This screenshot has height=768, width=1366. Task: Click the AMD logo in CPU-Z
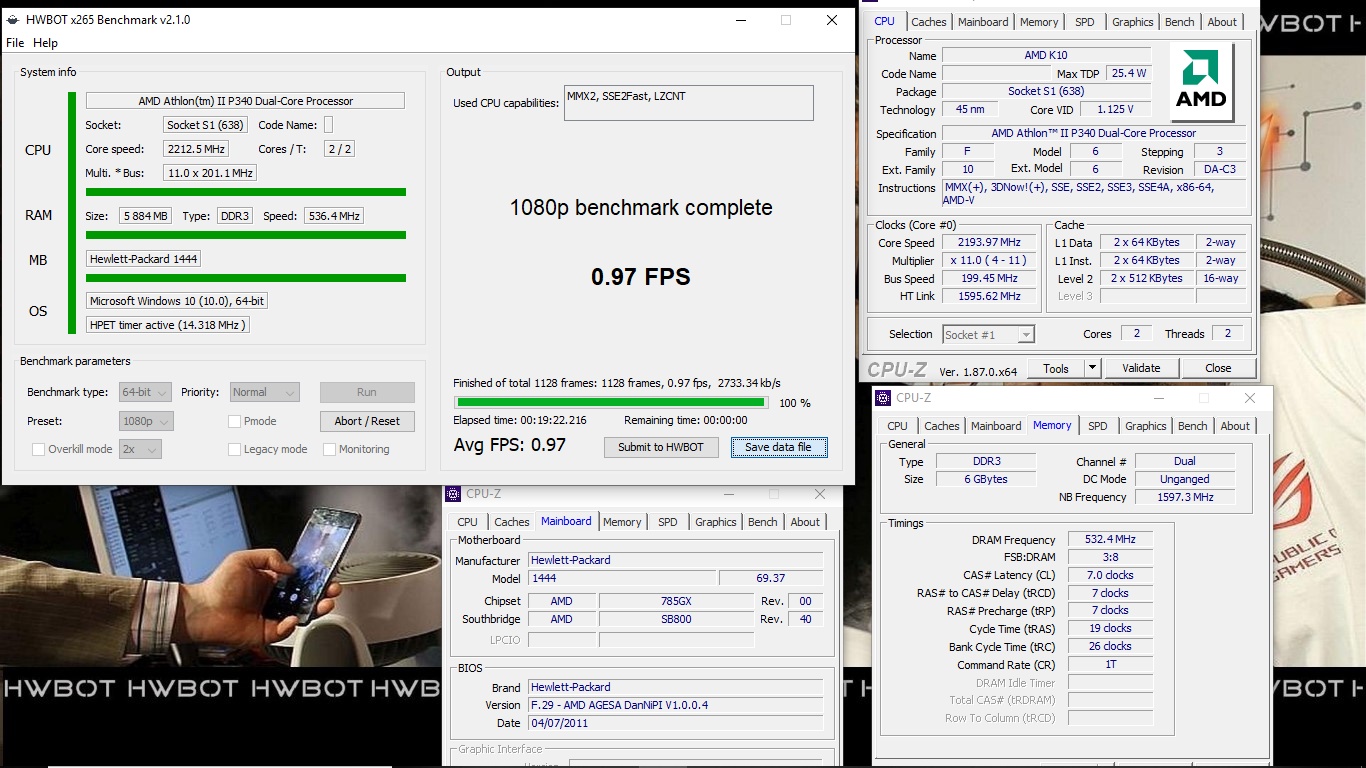point(1201,82)
